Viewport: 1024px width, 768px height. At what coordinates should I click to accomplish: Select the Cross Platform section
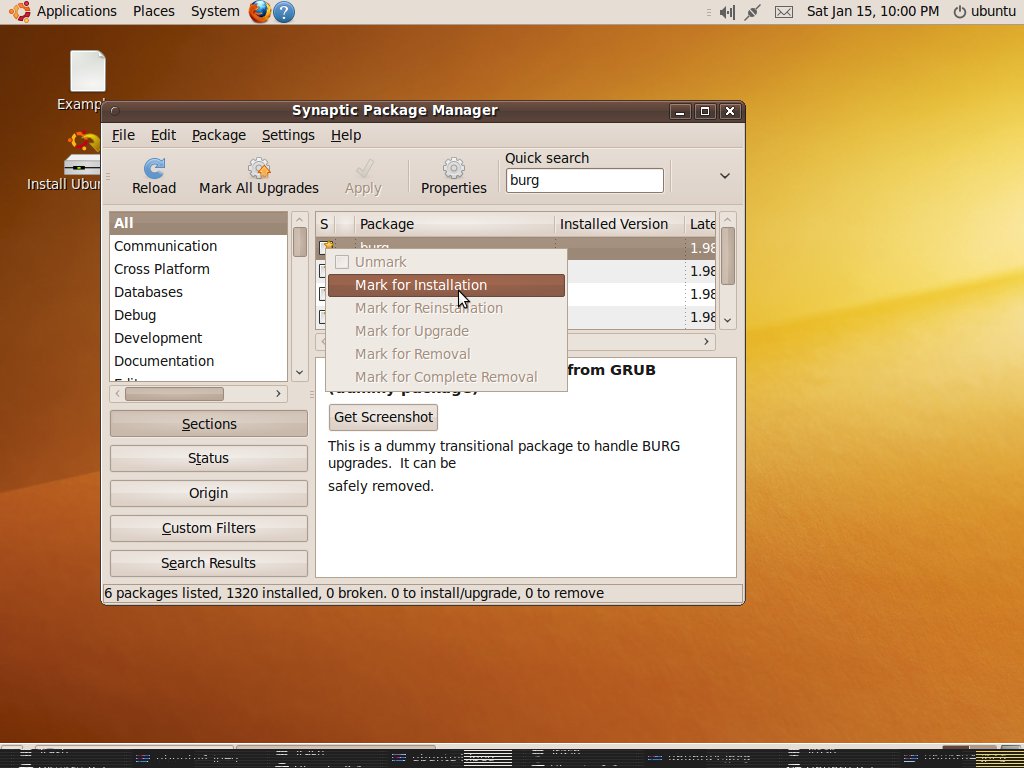pyautogui.click(x=199, y=269)
